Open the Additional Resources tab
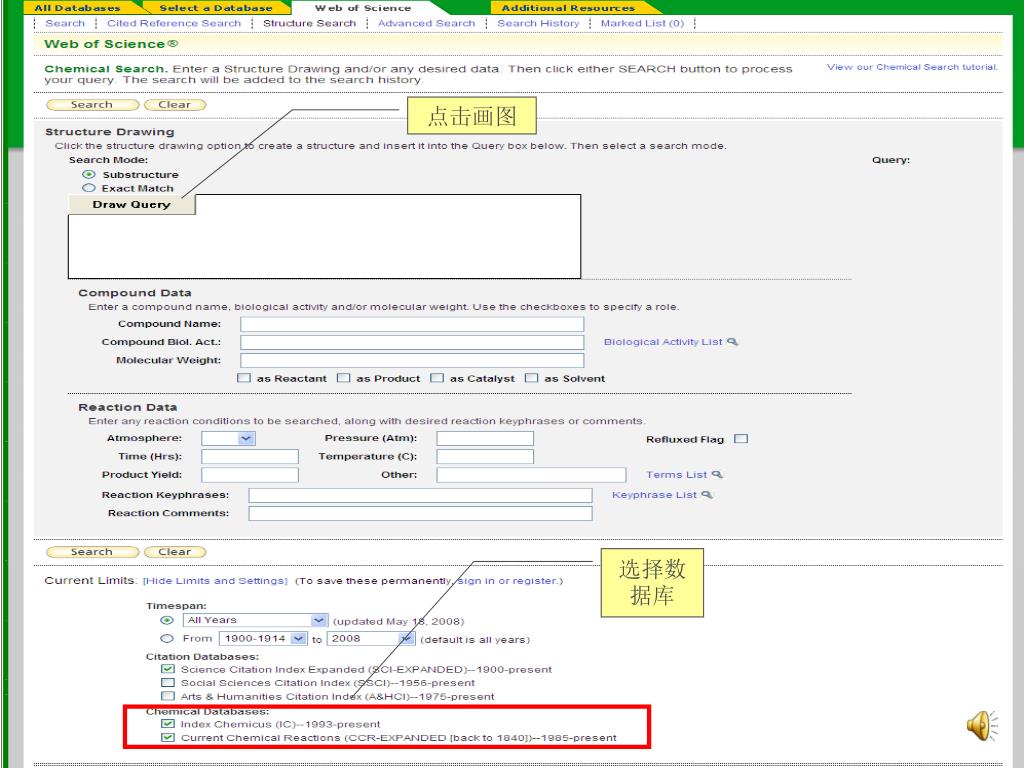 click(x=568, y=8)
